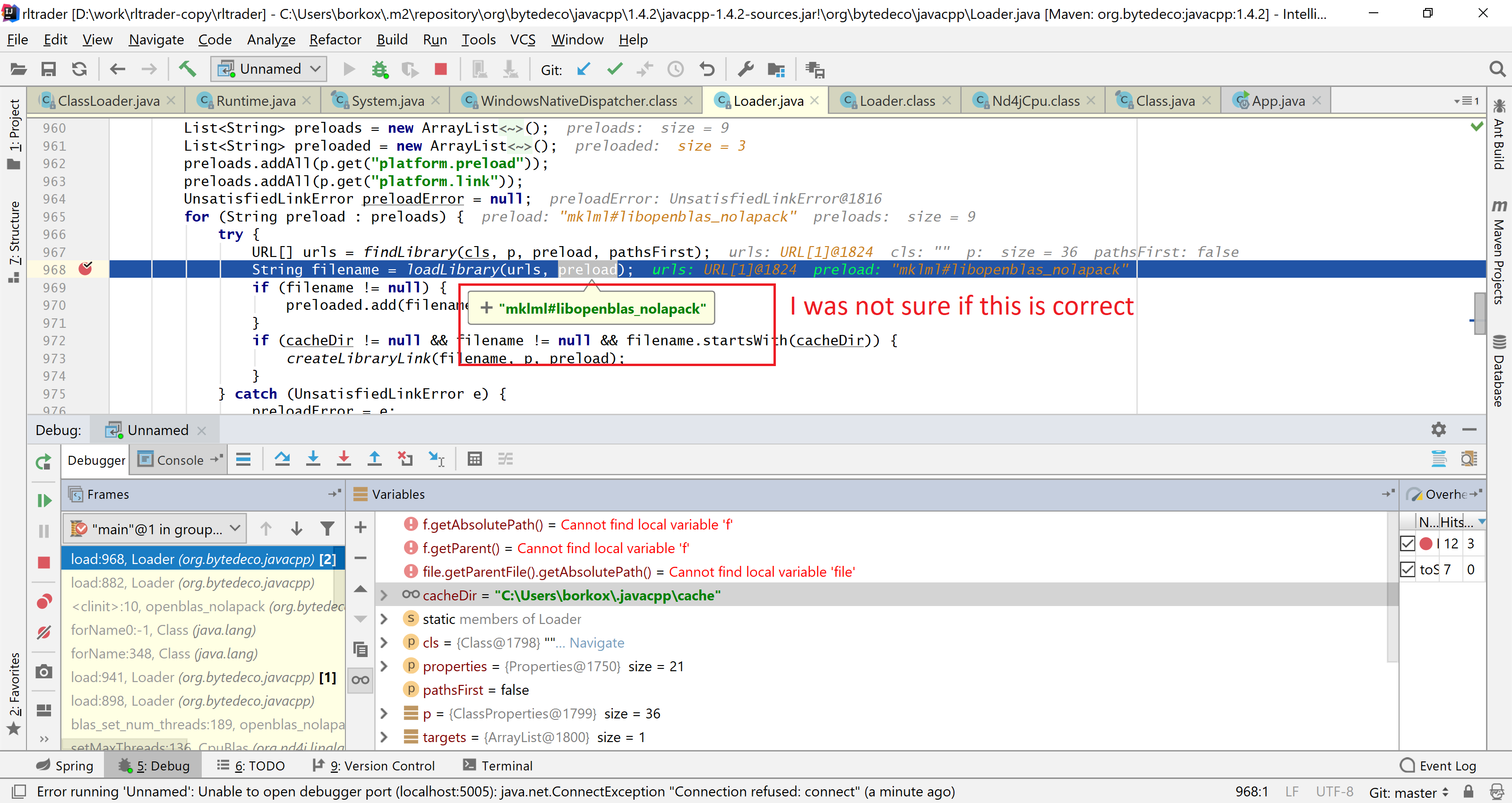Click the variables panel vertical scrollbar
This screenshot has height=803, width=1512.
pos(1393,587)
